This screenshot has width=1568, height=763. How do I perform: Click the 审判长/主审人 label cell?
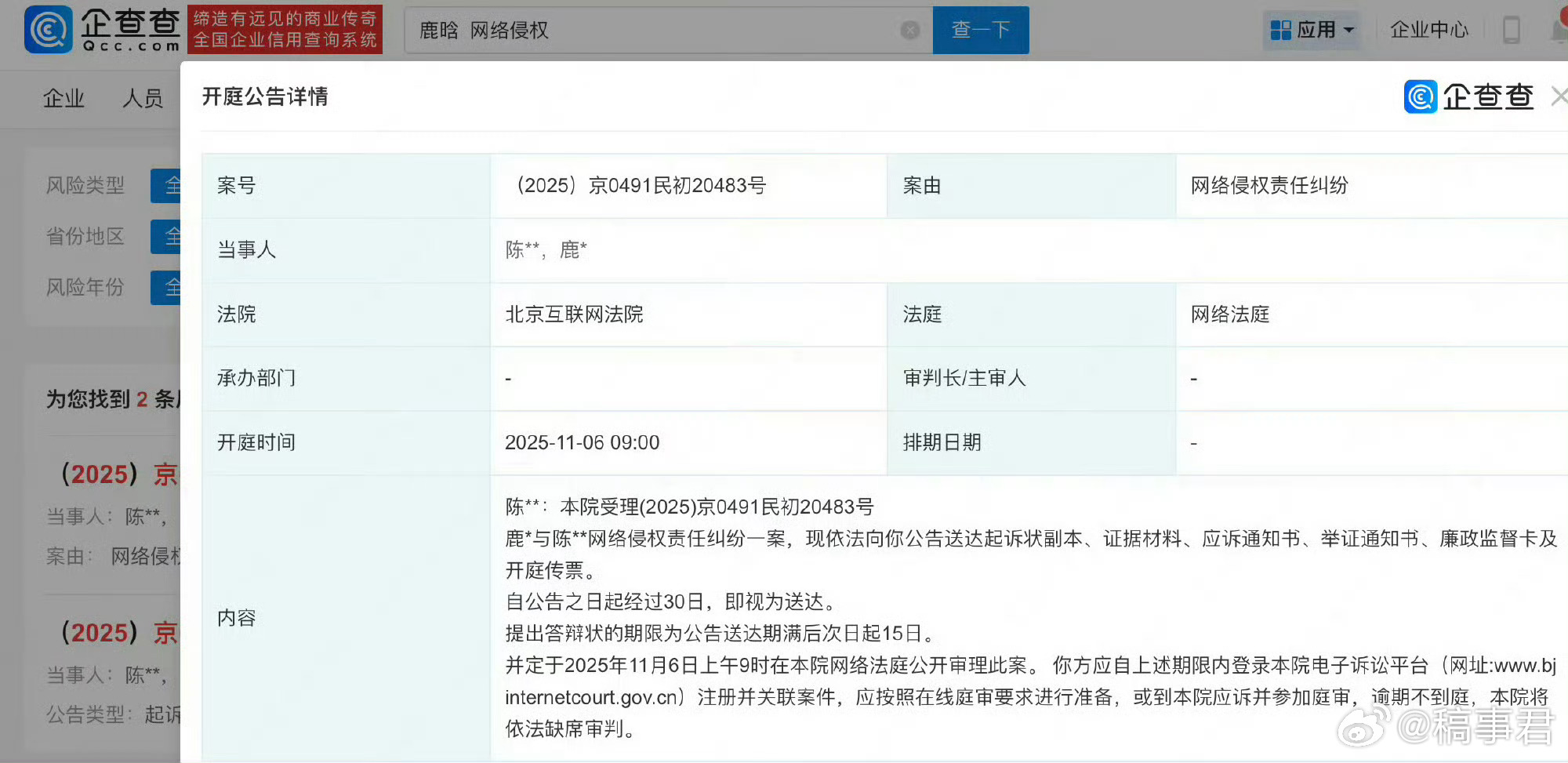click(x=1032, y=378)
